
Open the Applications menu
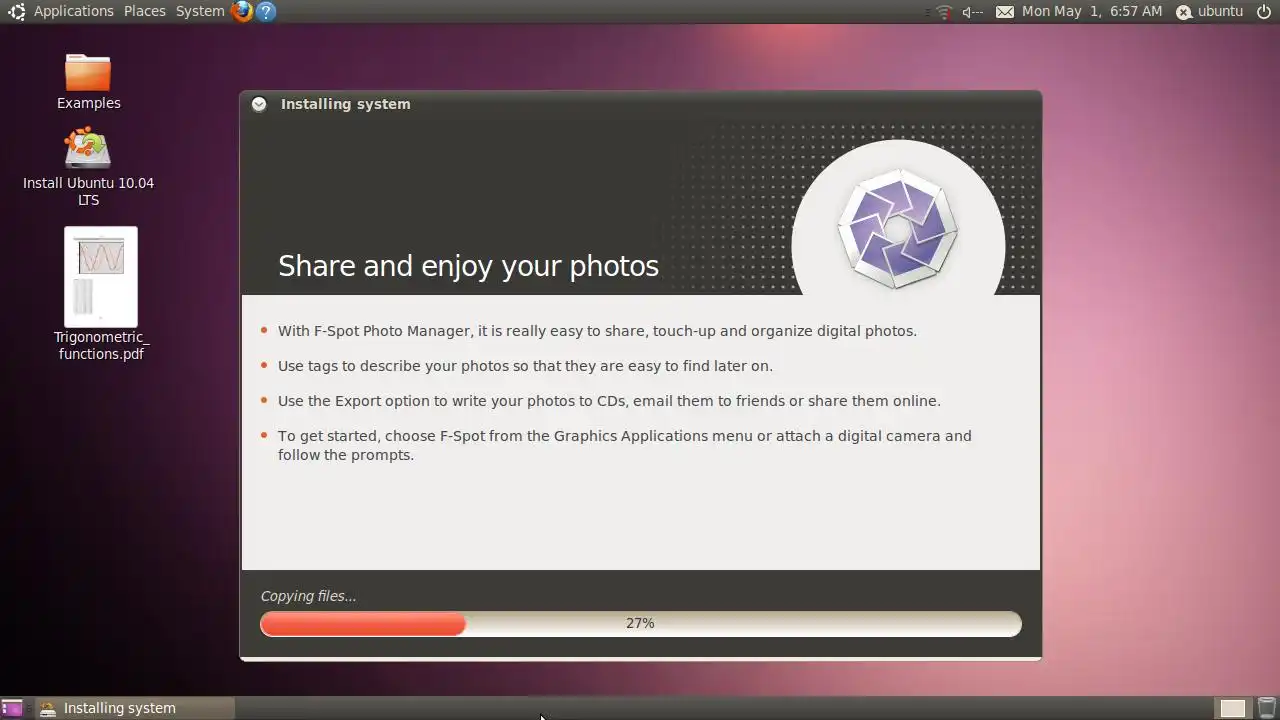click(x=73, y=11)
